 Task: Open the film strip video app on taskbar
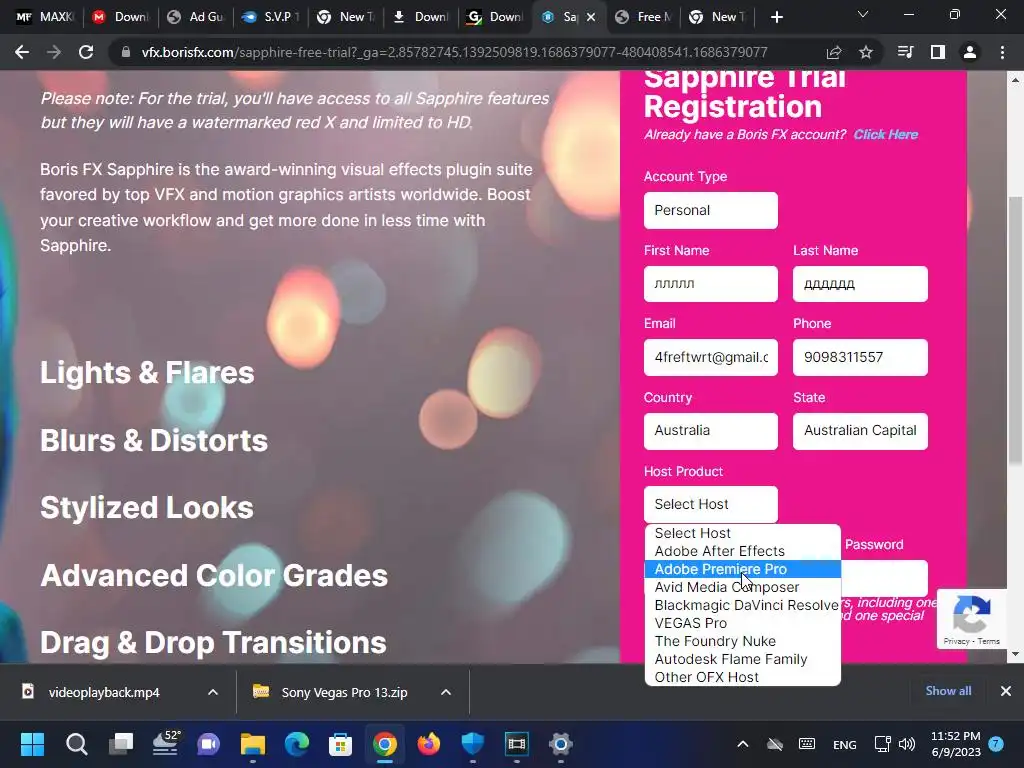pyautogui.click(x=517, y=744)
